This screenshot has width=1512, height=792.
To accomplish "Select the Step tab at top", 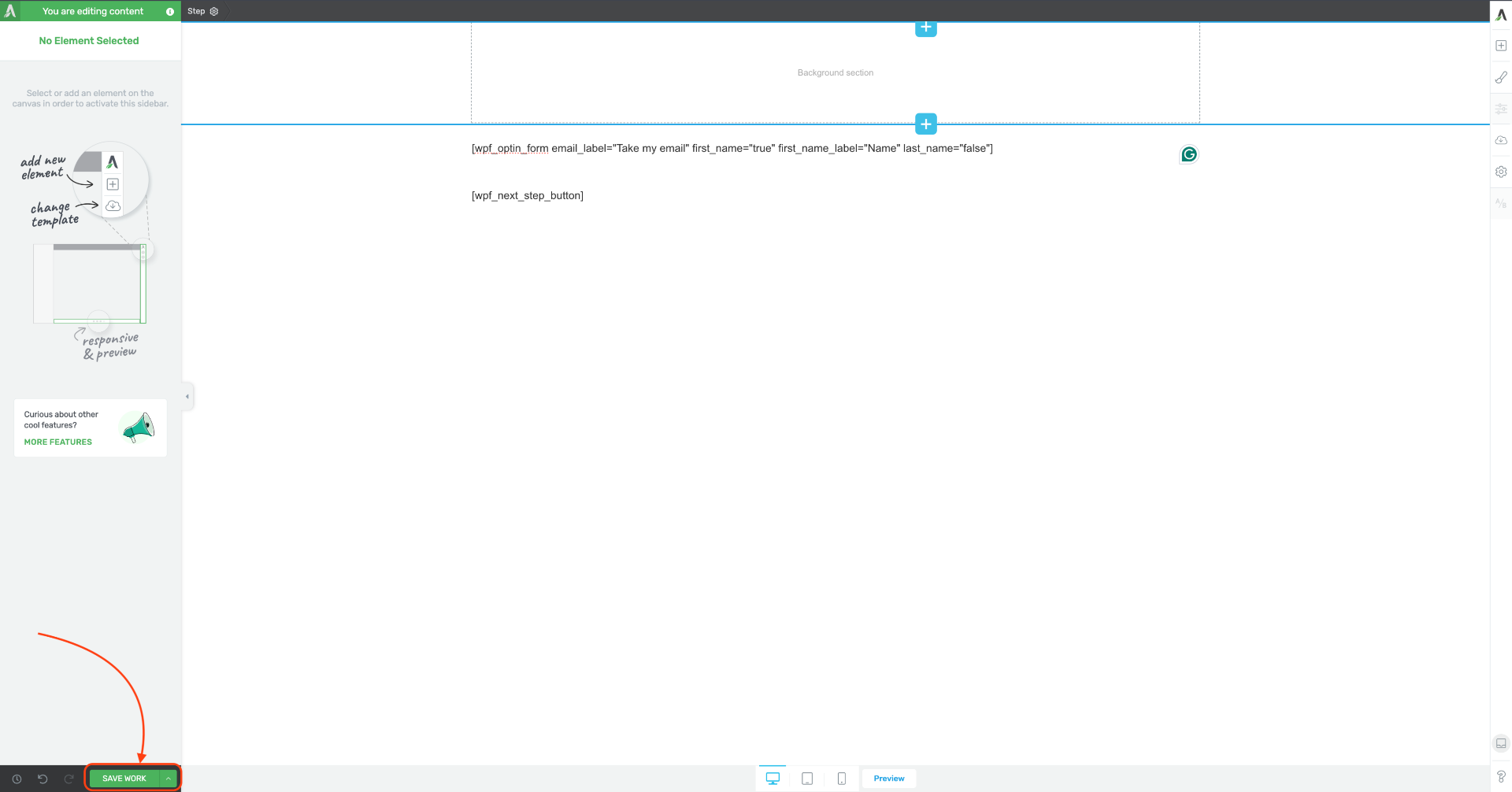I will pyautogui.click(x=196, y=11).
